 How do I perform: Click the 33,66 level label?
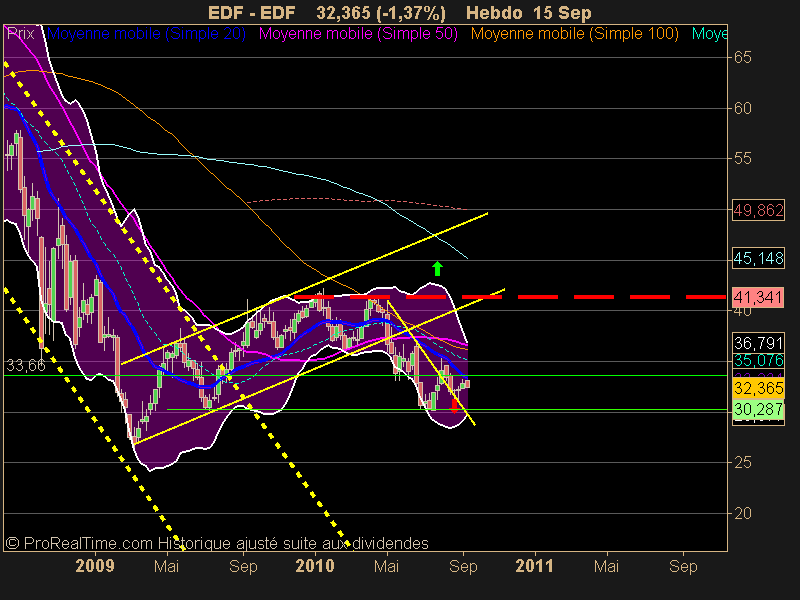[x=26, y=365]
